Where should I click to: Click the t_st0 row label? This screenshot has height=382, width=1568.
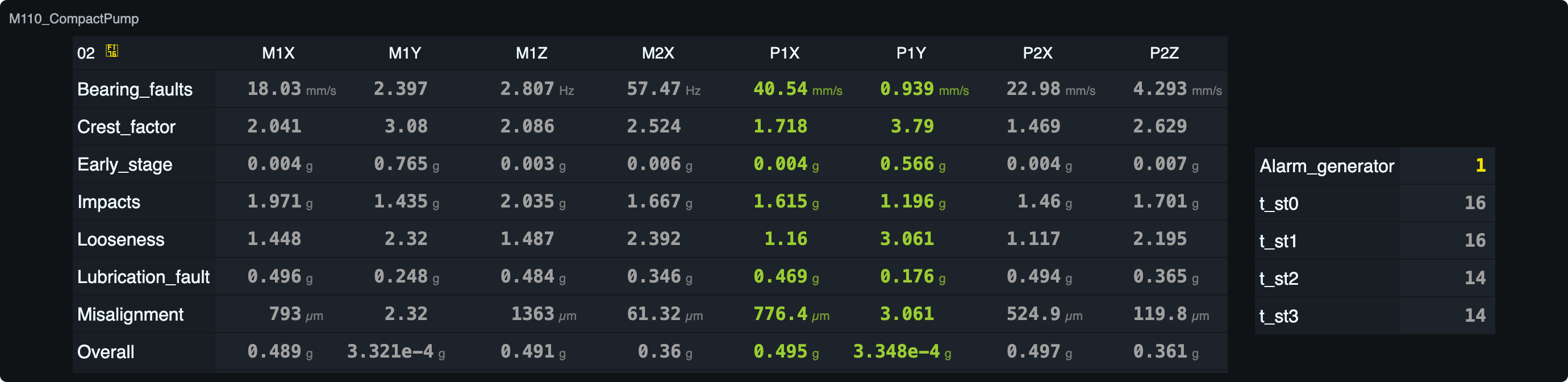pyautogui.click(x=1279, y=204)
